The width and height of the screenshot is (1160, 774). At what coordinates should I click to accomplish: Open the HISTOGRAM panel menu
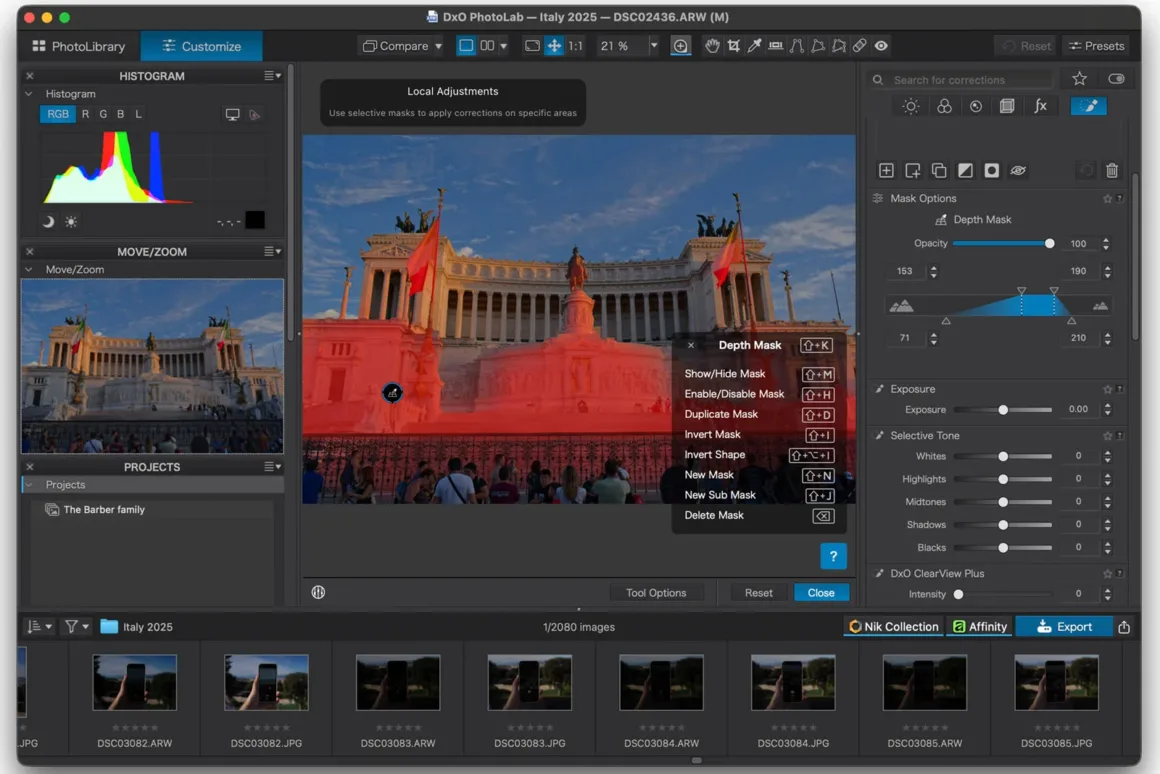(273, 75)
